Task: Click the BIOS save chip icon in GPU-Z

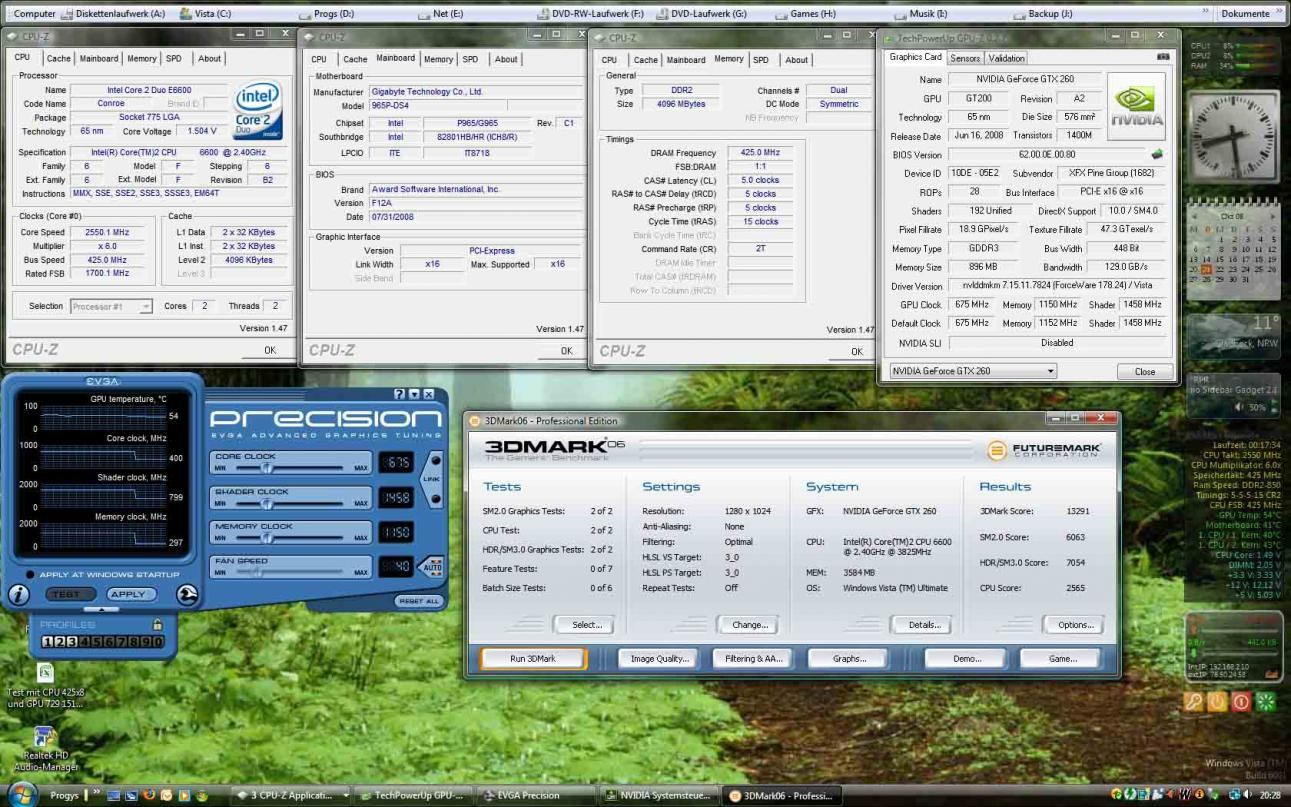Action: (x=1157, y=155)
